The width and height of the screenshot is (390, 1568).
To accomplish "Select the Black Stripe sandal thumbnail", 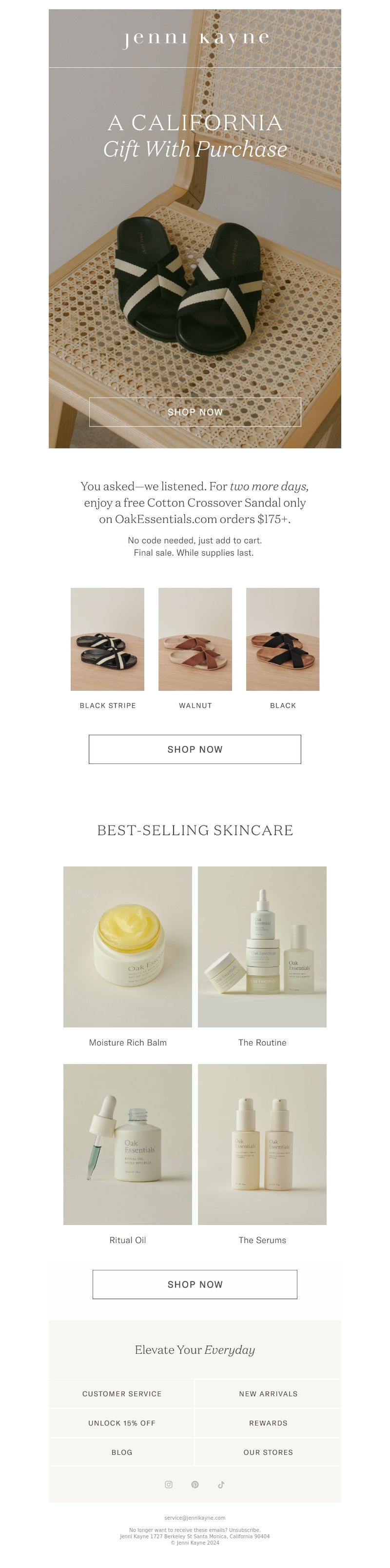I will pos(107,639).
